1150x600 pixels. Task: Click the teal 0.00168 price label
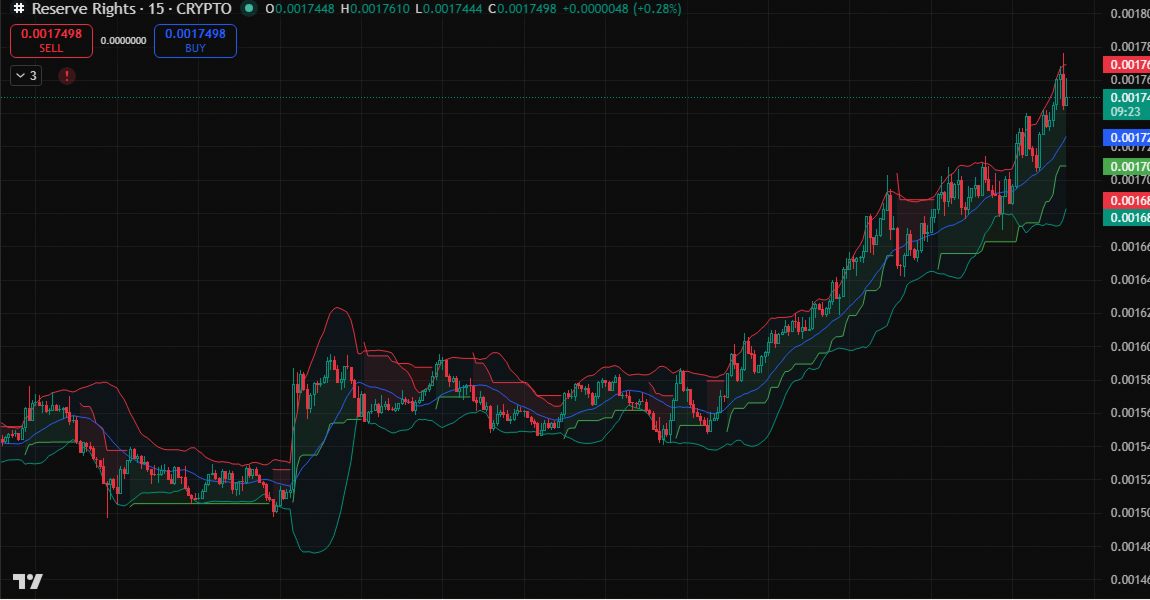tap(1127, 217)
